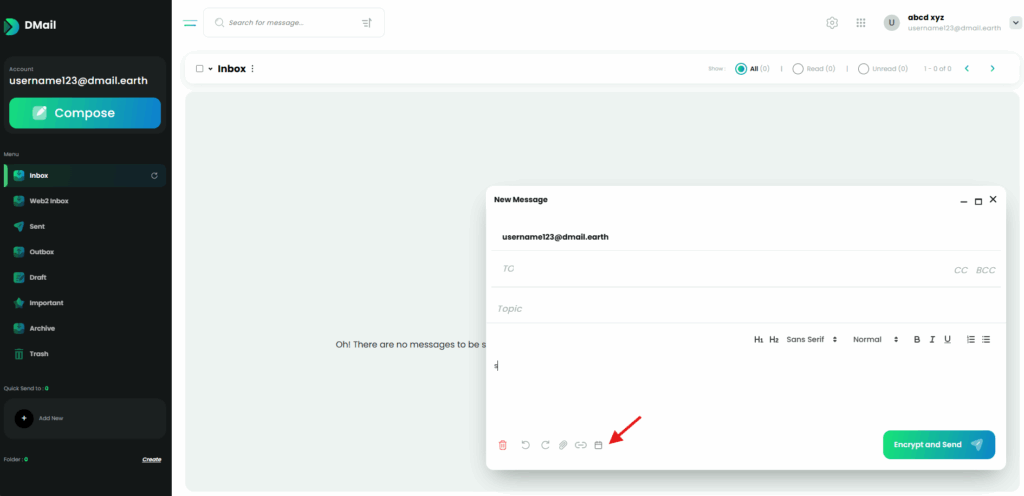
Task: Click the schedule calendar icon in composer
Action: point(598,445)
